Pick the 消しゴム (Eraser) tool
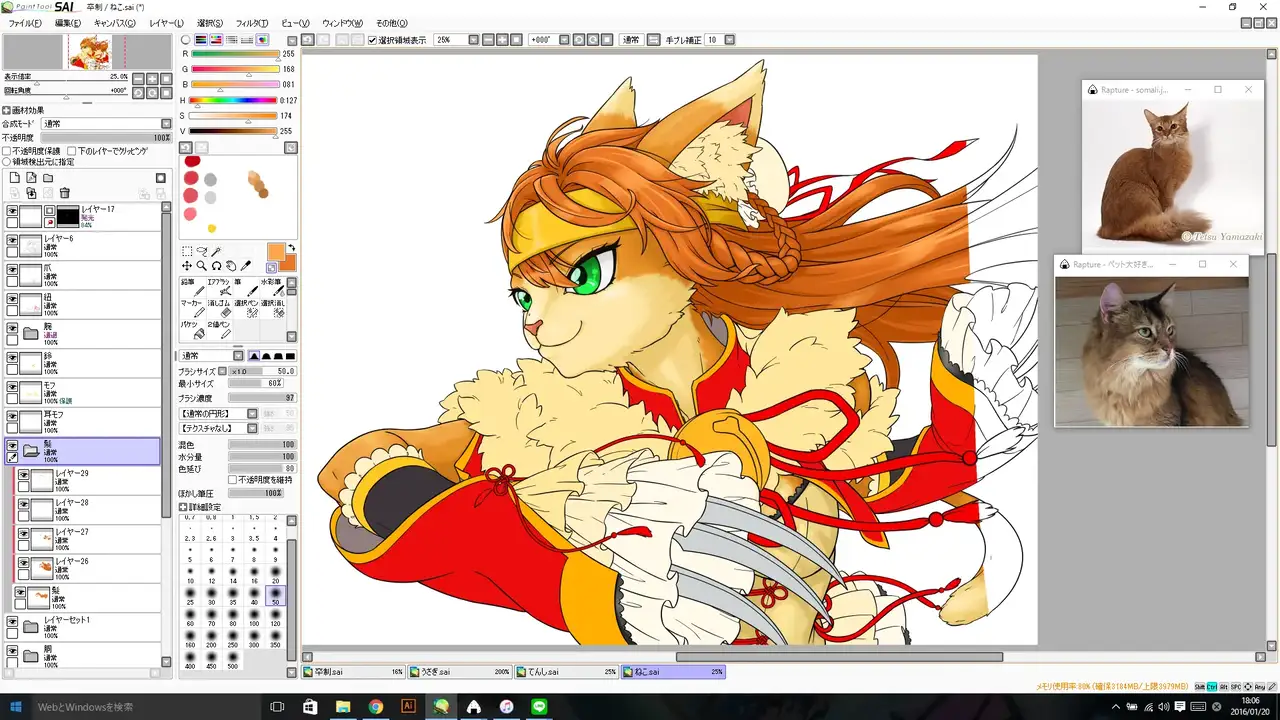The width and height of the screenshot is (1280, 720). tap(219, 309)
